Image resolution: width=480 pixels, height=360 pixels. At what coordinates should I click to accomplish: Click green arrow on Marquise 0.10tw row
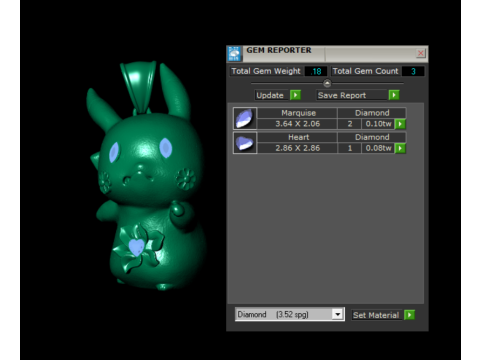pyautogui.click(x=400, y=124)
